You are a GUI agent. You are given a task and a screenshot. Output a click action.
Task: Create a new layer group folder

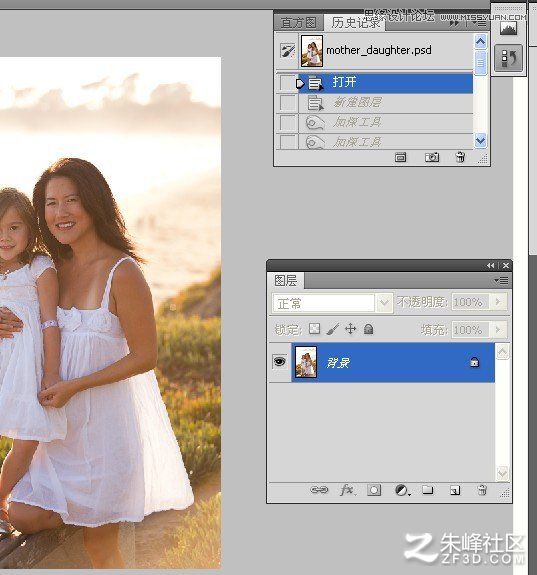click(x=428, y=490)
